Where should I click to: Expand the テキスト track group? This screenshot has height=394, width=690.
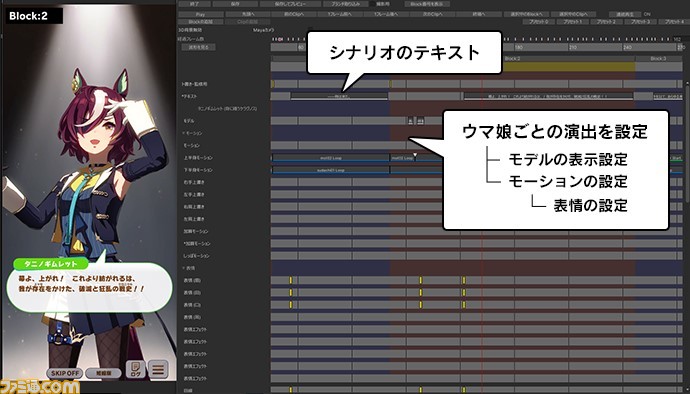click(183, 96)
